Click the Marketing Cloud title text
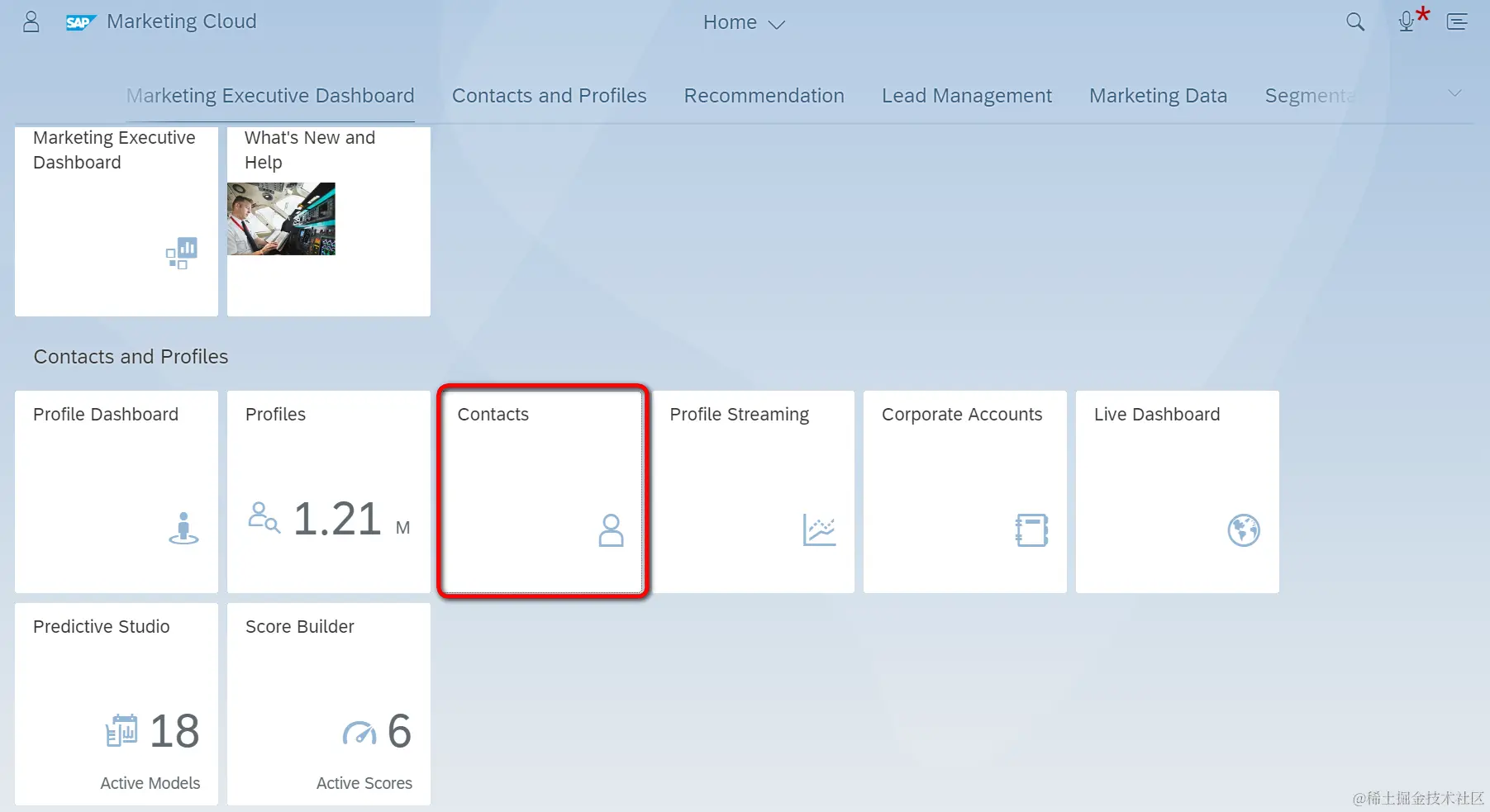 click(x=182, y=21)
